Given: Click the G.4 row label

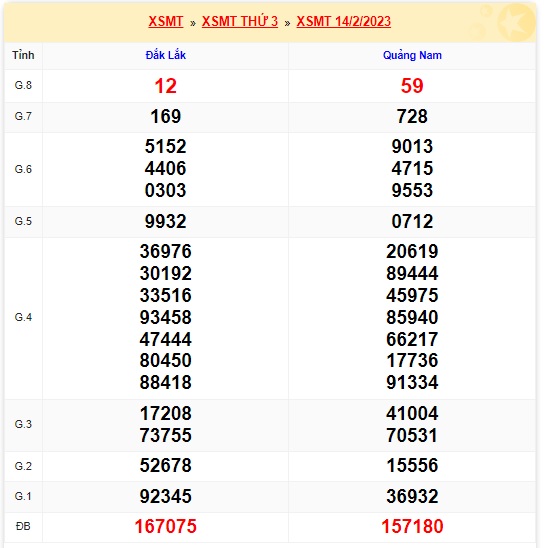Looking at the screenshot, I should [23, 317].
